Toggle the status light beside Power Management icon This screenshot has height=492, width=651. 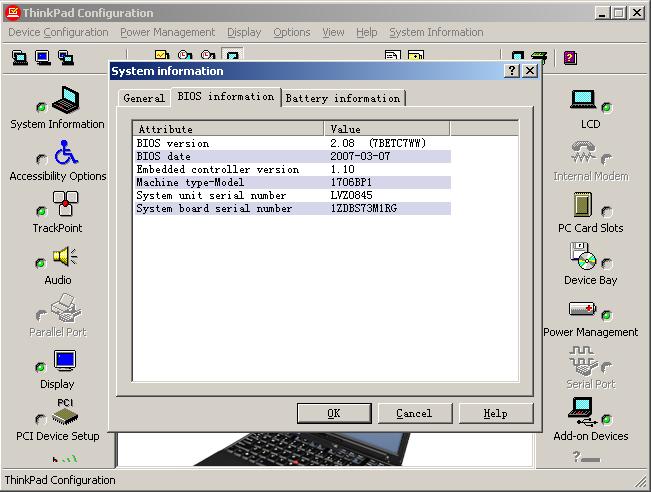606,315
